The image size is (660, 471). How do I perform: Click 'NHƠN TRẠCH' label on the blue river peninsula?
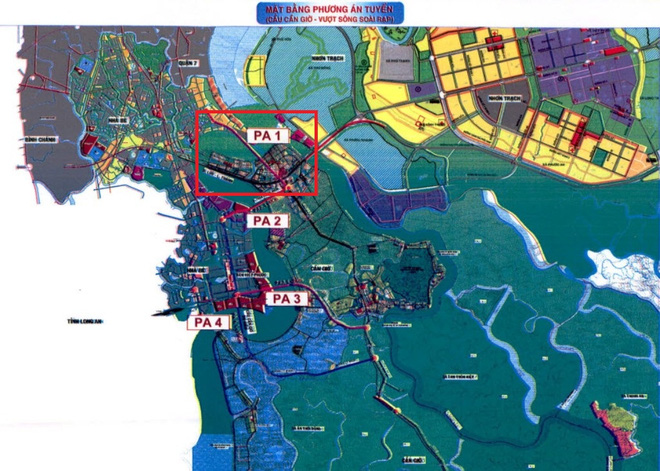pyautogui.click(x=328, y=58)
